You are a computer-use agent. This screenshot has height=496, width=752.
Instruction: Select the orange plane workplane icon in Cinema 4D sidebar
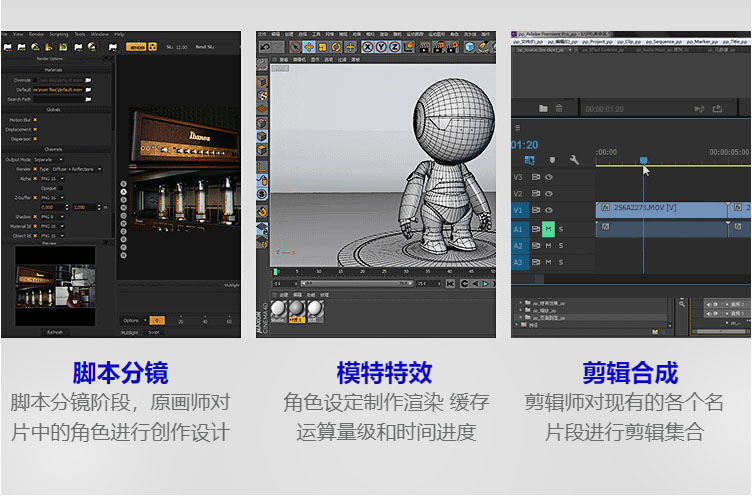click(x=262, y=109)
